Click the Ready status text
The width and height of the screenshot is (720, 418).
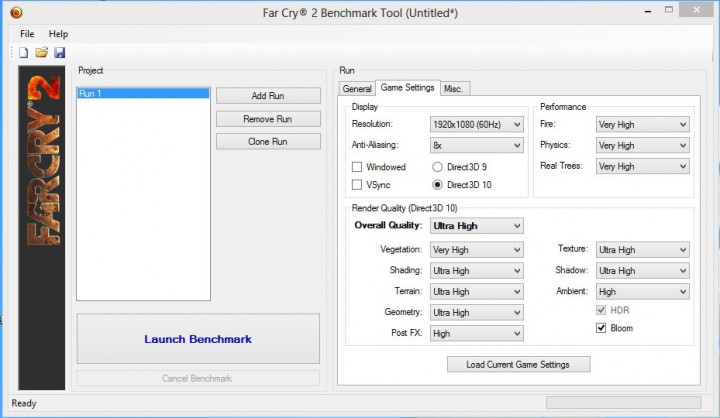point(24,403)
